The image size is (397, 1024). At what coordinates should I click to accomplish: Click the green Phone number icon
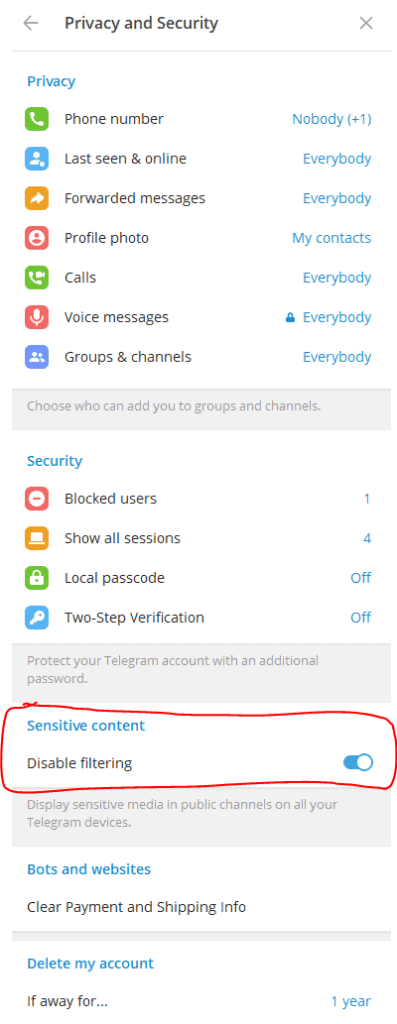point(37,119)
